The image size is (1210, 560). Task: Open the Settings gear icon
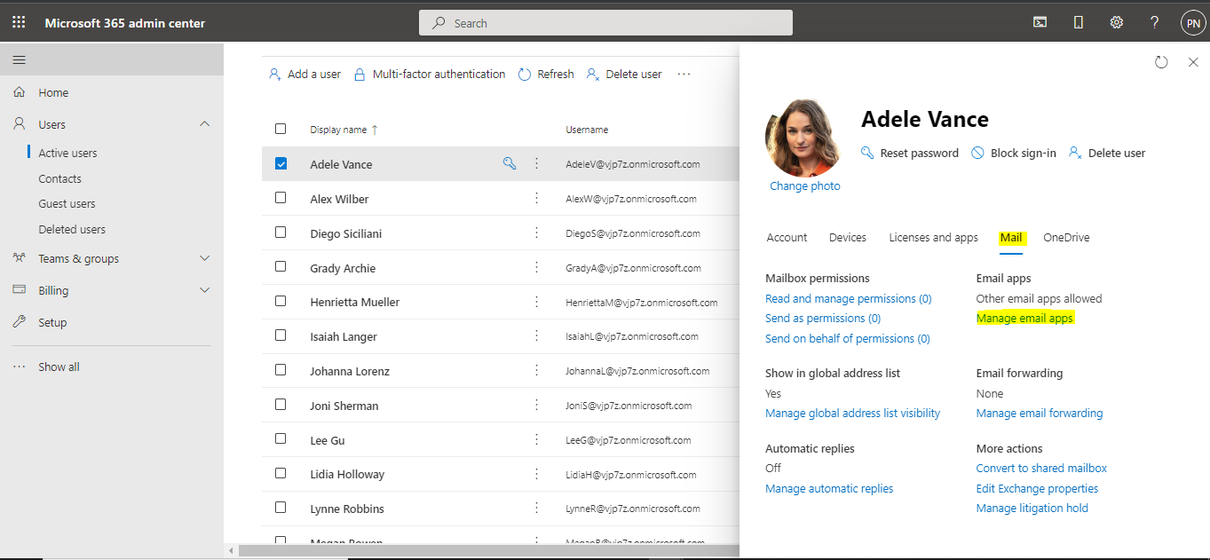point(1117,22)
